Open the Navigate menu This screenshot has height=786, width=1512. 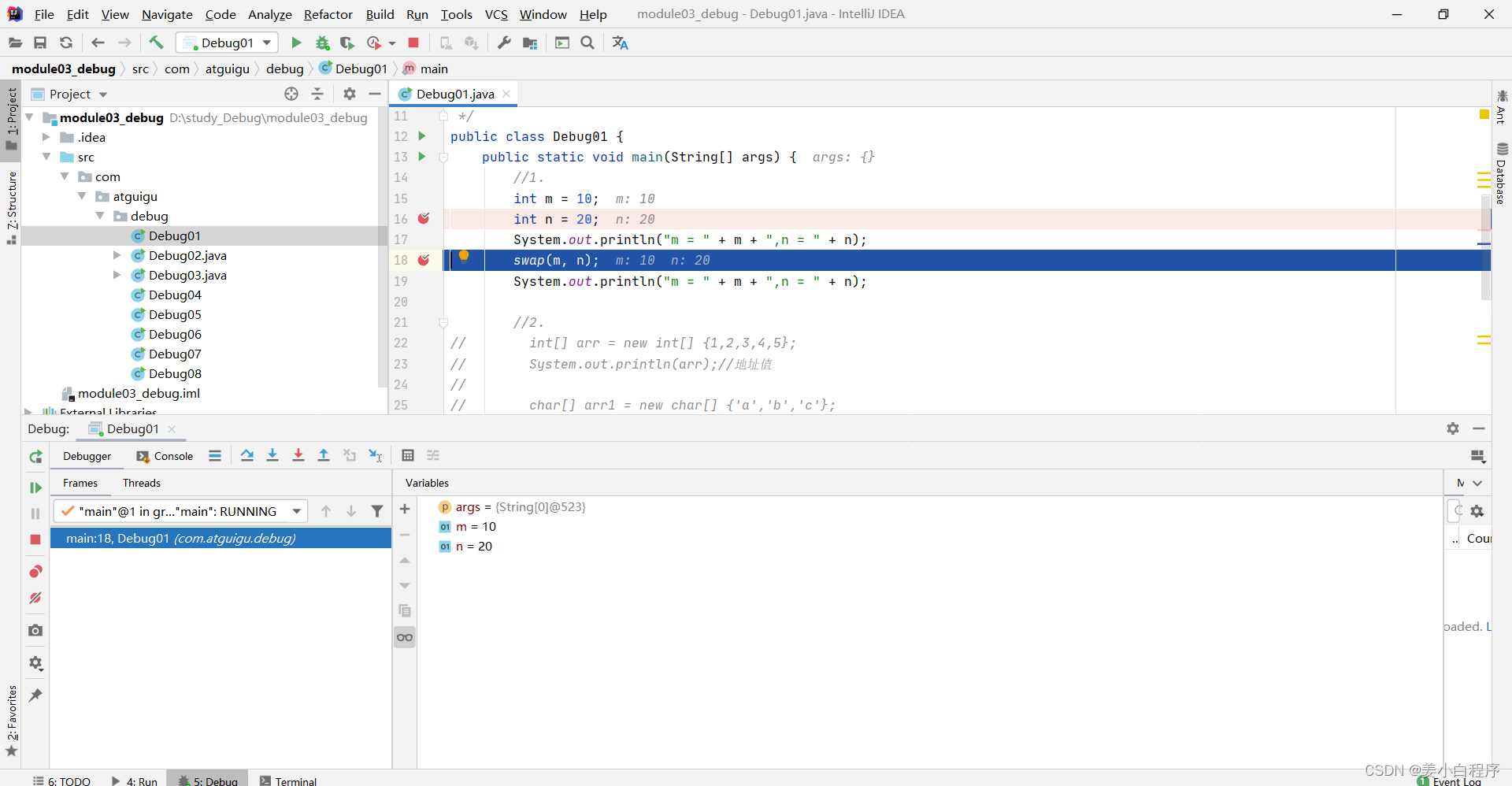point(167,14)
